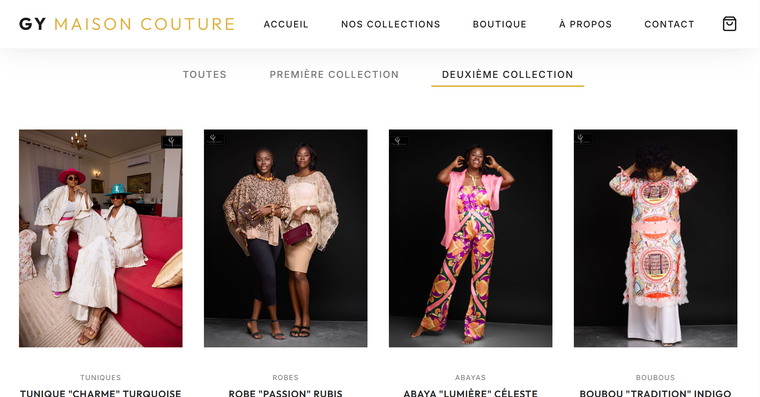Click the Abayas category label
The image size is (760, 397).
click(471, 377)
